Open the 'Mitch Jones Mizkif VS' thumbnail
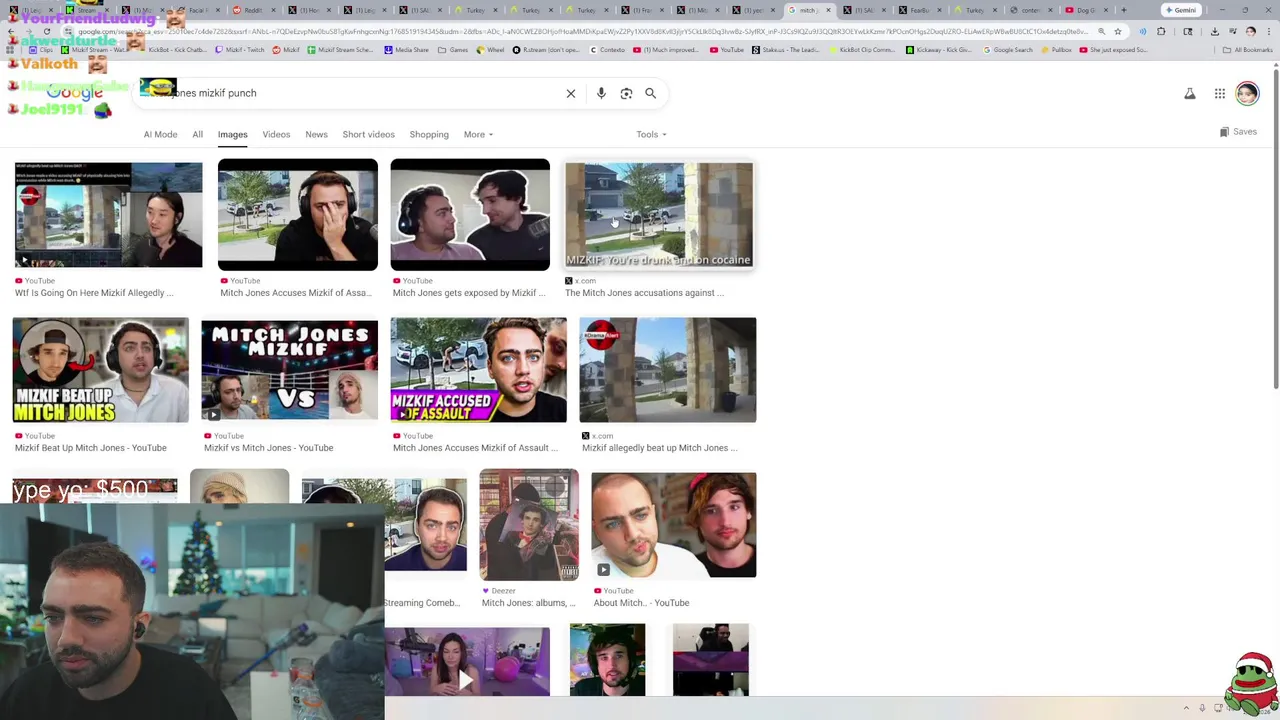 pos(289,370)
